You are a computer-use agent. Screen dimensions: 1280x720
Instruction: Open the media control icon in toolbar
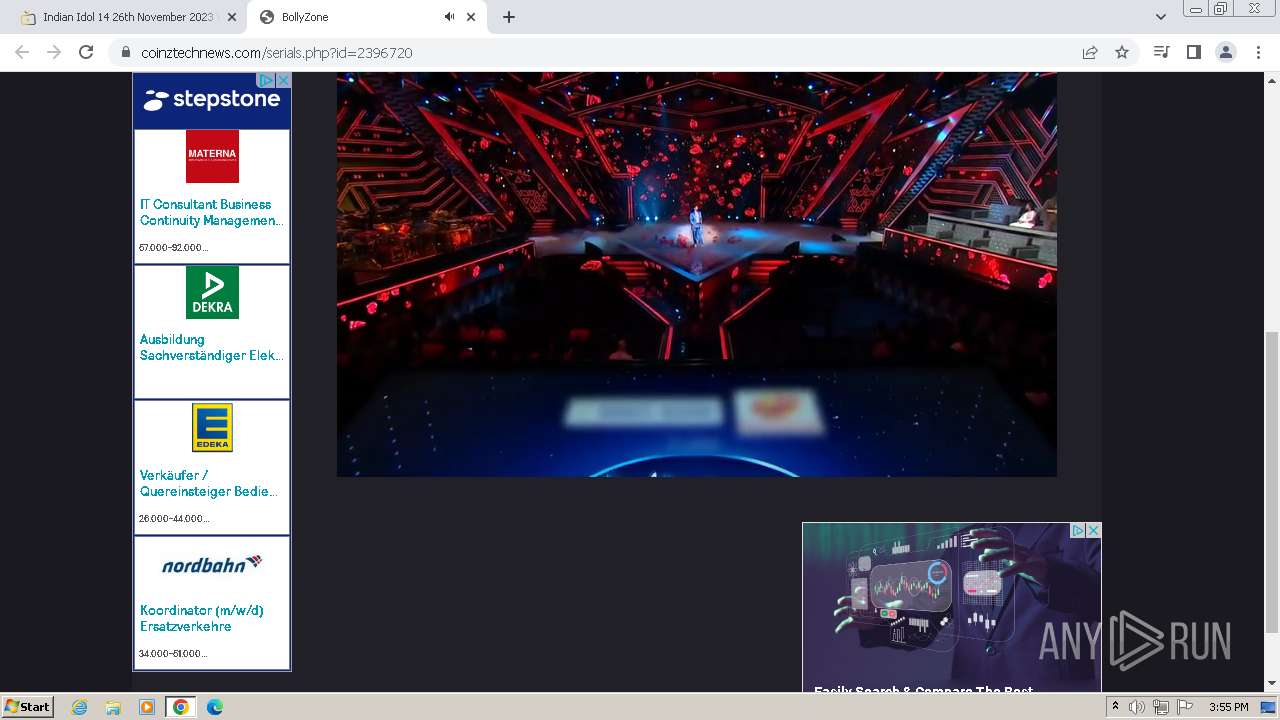1161,52
